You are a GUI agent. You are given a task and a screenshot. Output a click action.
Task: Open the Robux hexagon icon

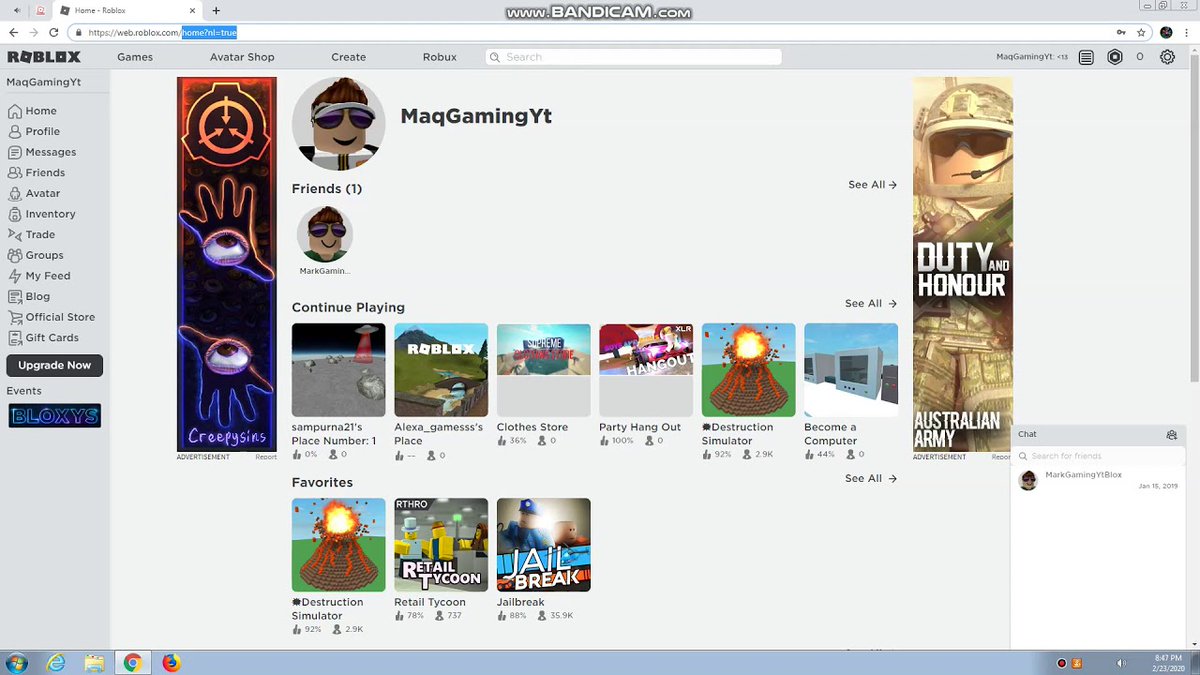click(x=1114, y=57)
